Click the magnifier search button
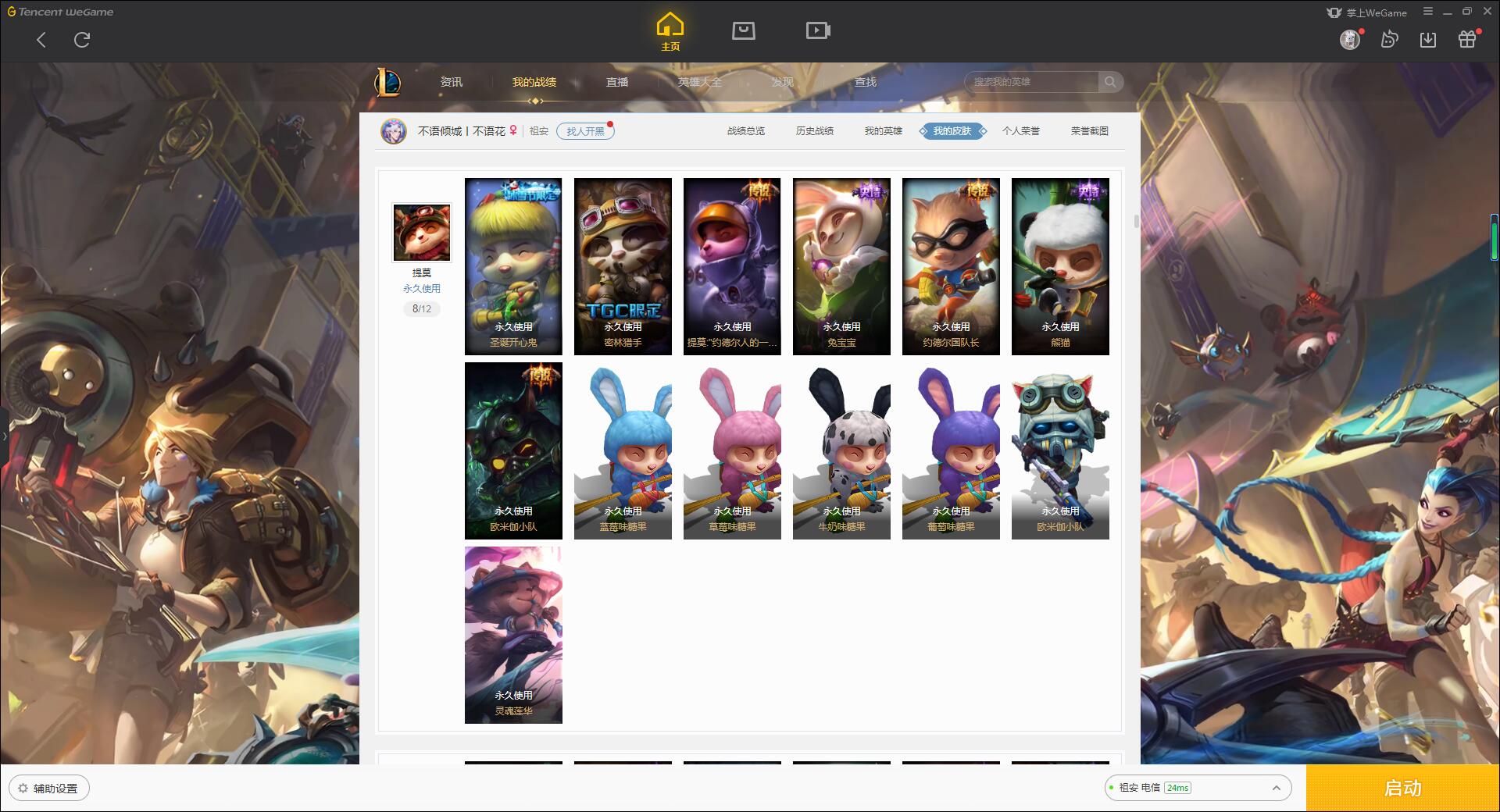This screenshot has height=812, width=1500. pos(1110,82)
